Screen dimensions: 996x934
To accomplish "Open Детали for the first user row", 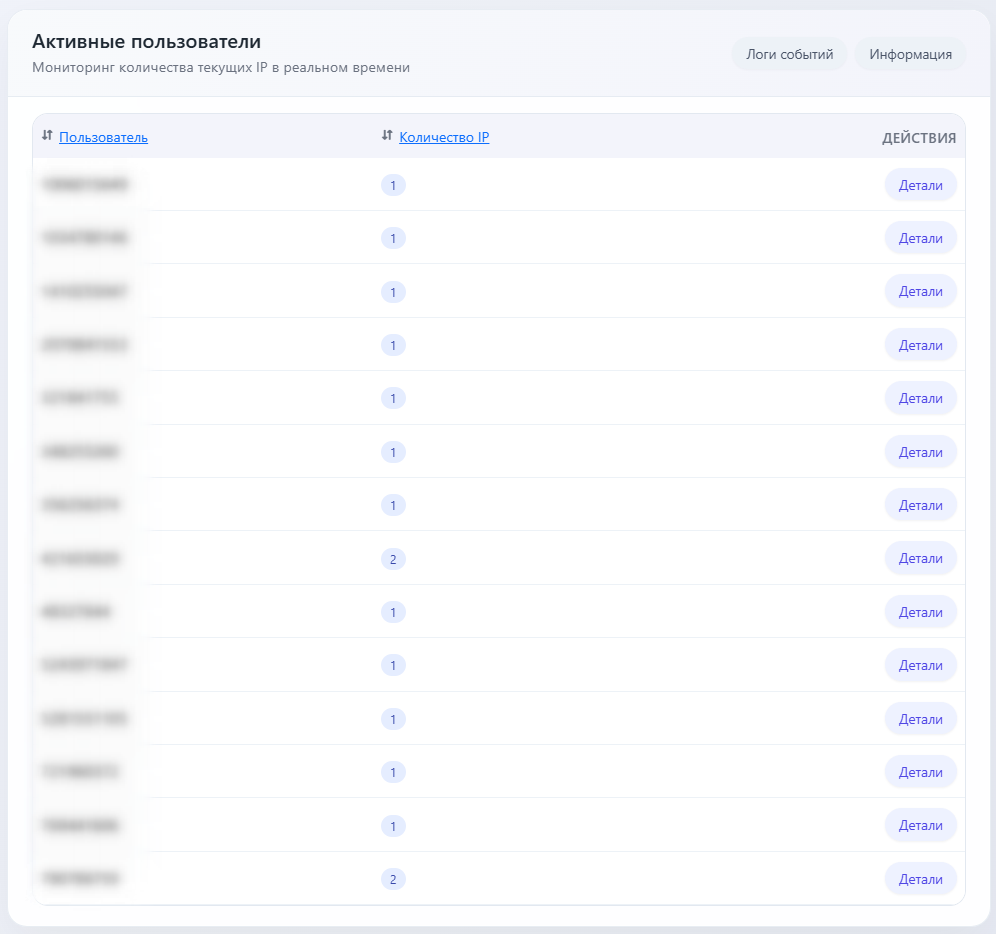I will pyautogui.click(x=920, y=185).
